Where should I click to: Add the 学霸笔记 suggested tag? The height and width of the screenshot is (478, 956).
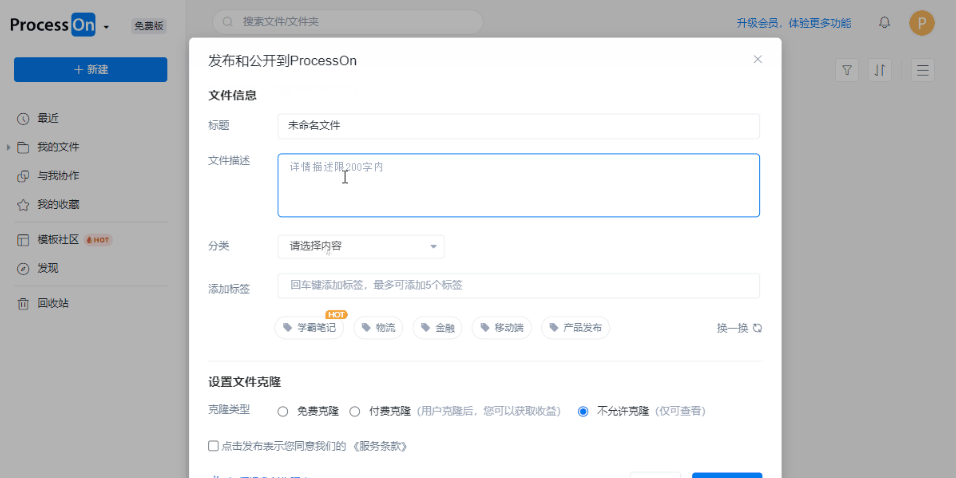click(x=309, y=328)
